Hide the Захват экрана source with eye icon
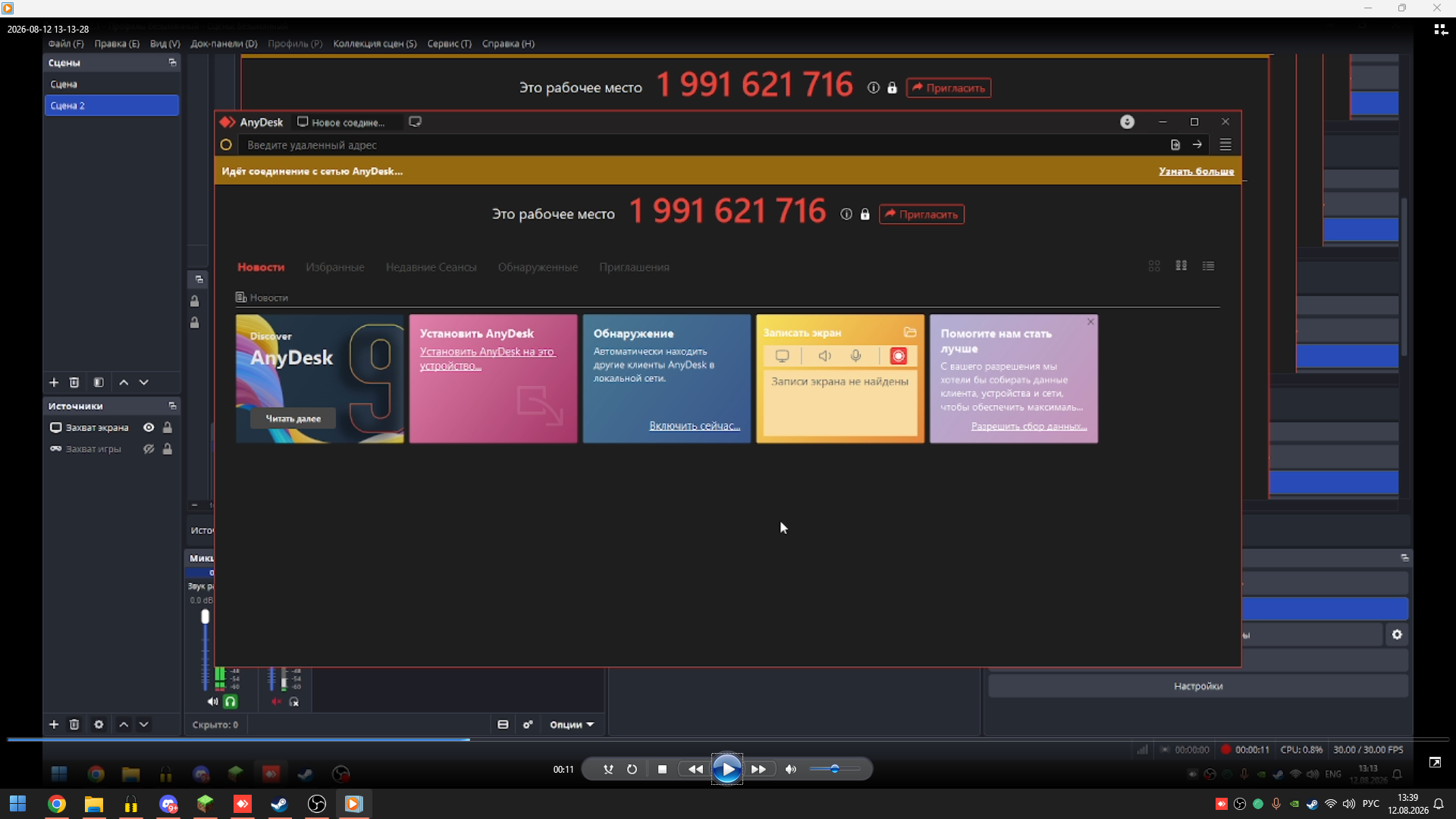1456x819 pixels. tap(149, 428)
